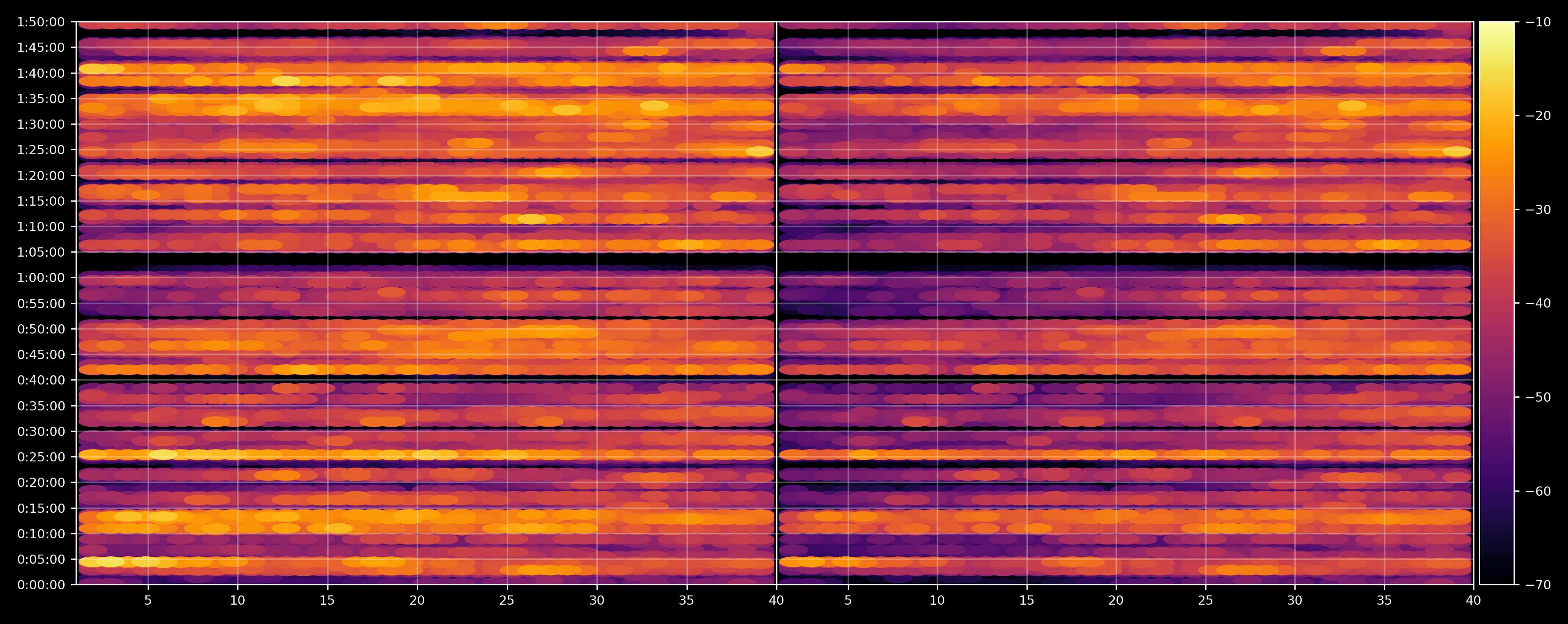Click the 1:25:00 time axis label

[40, 150]
